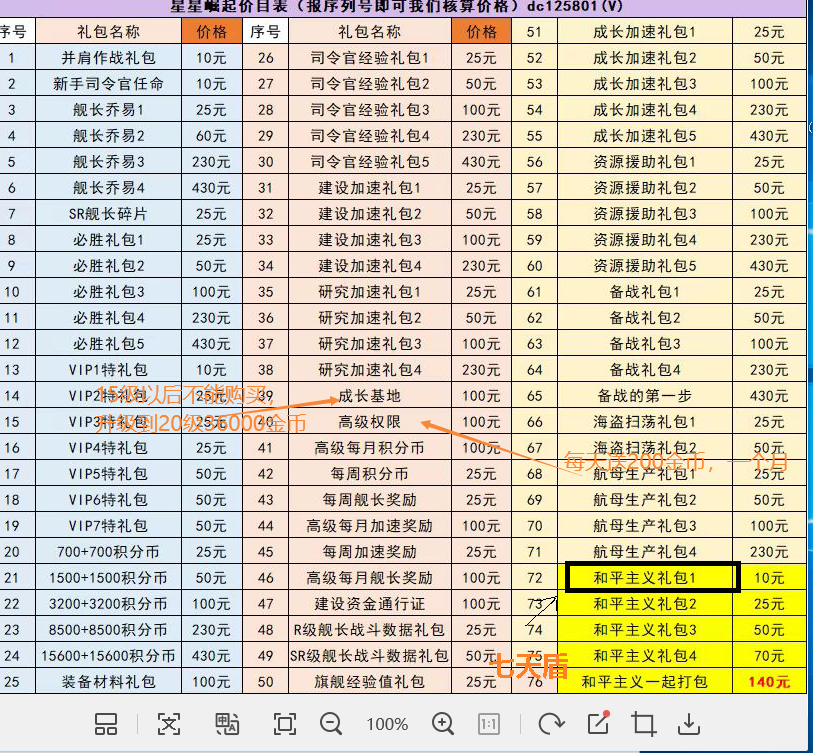The width and height of the screenshot is (813, 753).
Task: Click the 必胜礼包3 cell
Action: point(108,291)
